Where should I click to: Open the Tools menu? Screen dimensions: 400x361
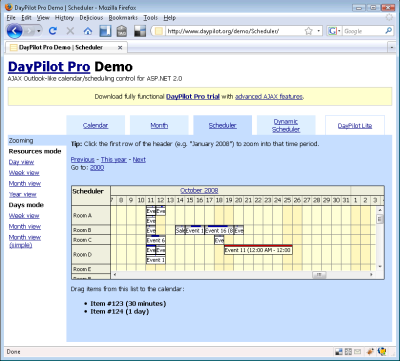151,18
